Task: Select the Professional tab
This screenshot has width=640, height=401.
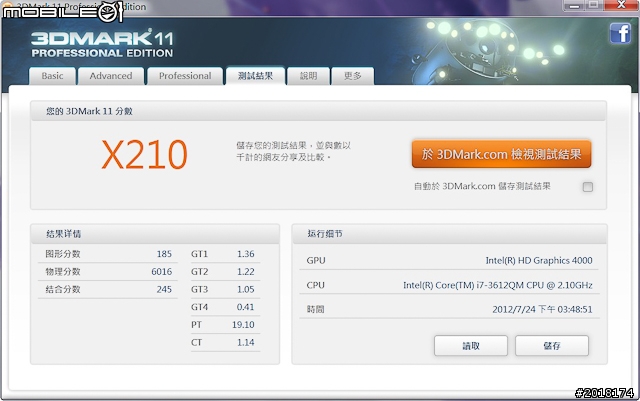Action: click(x=185, y=76)
